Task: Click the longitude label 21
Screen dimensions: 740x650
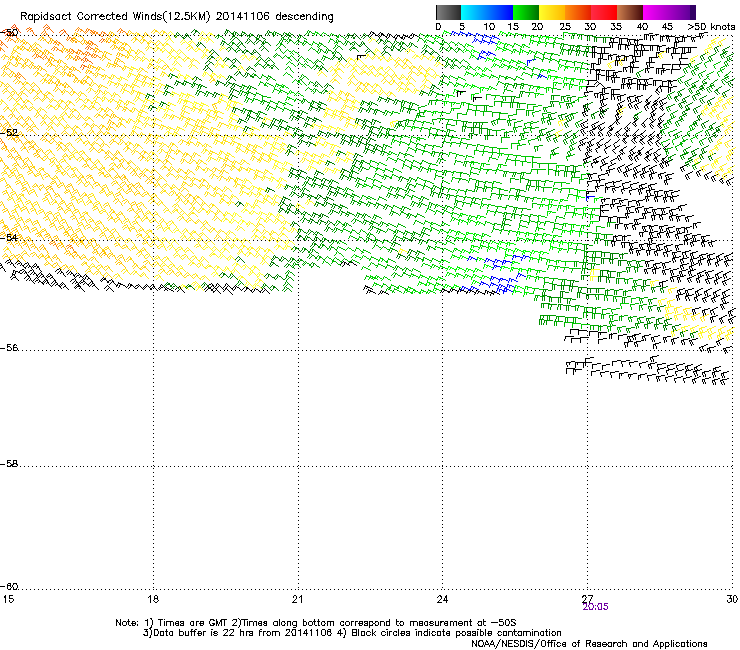Action: (297, 599)
